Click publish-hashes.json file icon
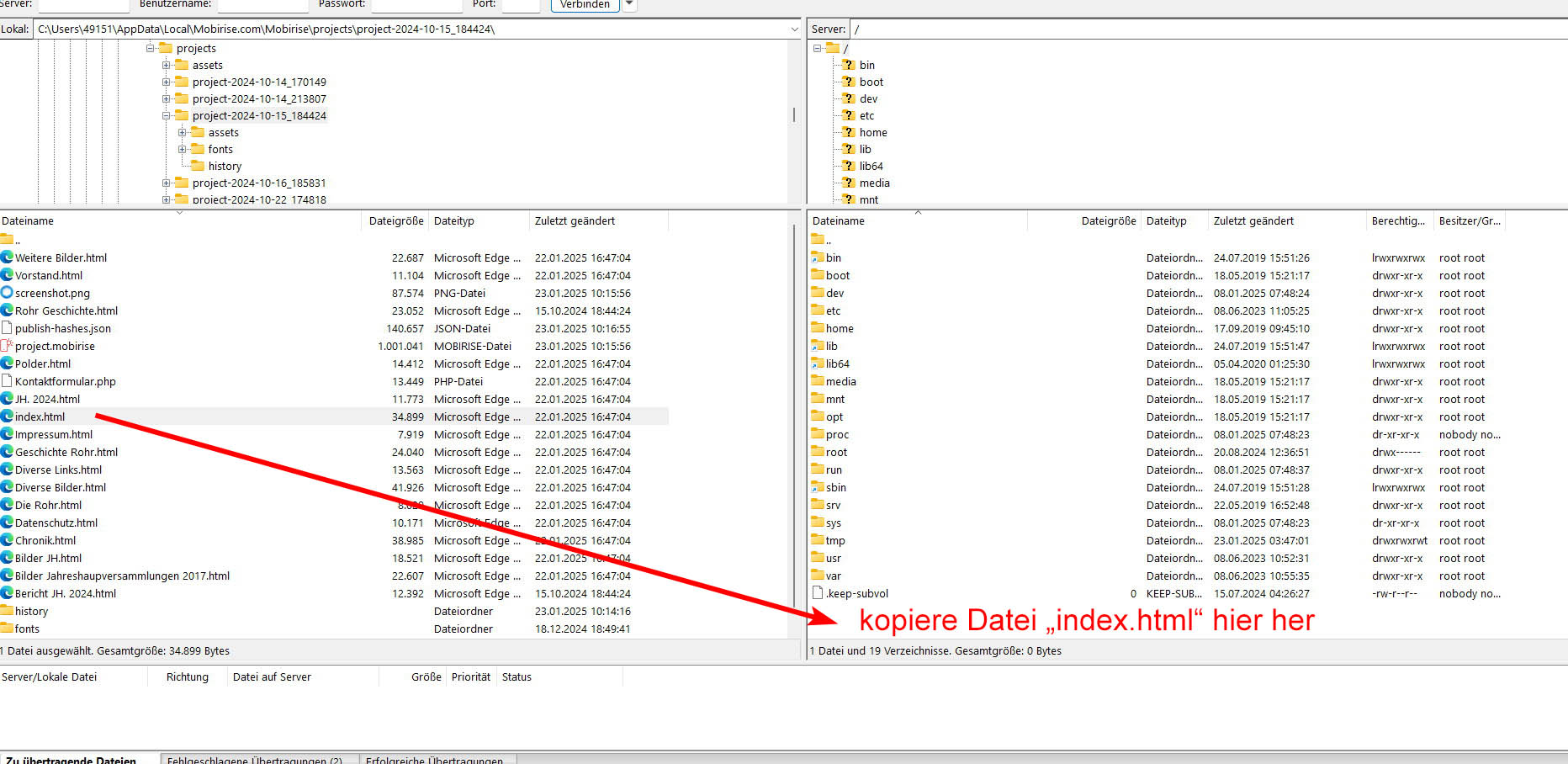1568x764 pixels. [7, 328]
